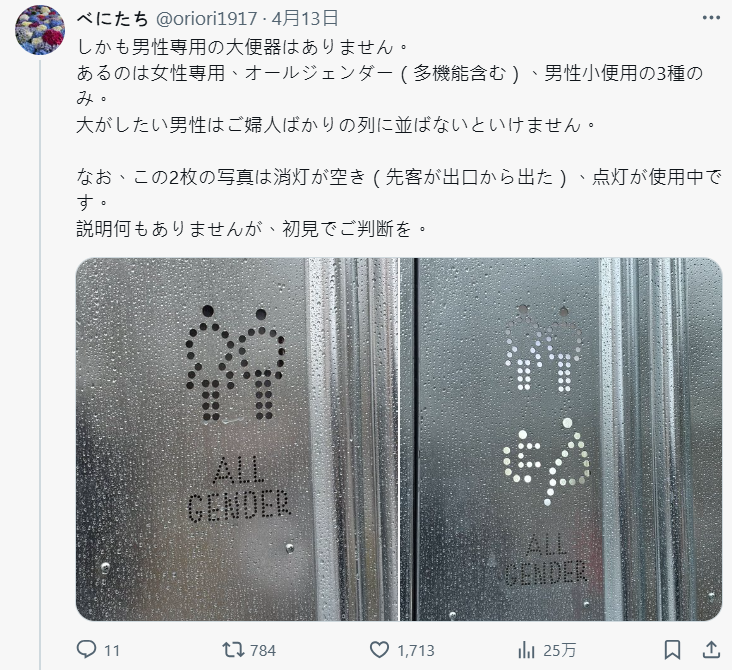This screenshot has height=670, width=732.
Task: Open the view analytics bar-chart icon
Action: coord(526,649)
